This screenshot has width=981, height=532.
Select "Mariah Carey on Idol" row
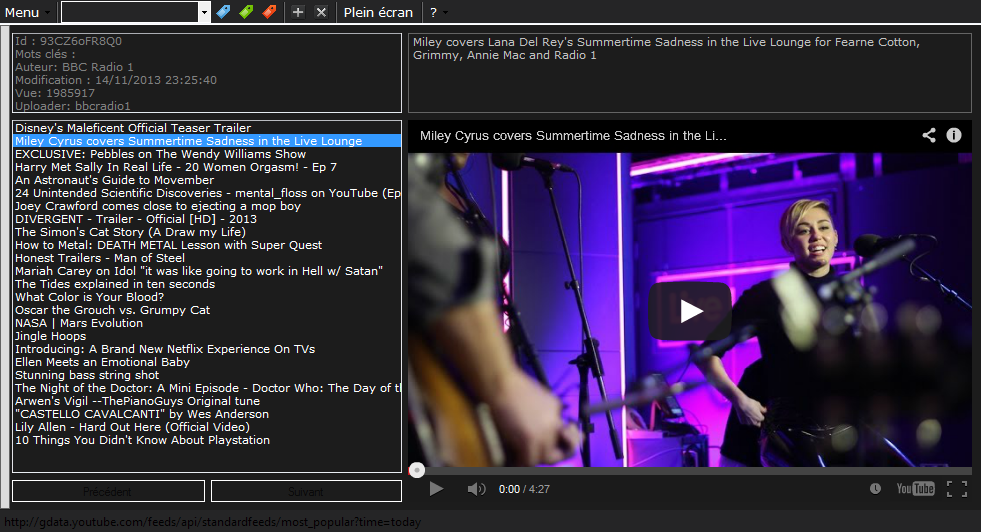[207, 271]
